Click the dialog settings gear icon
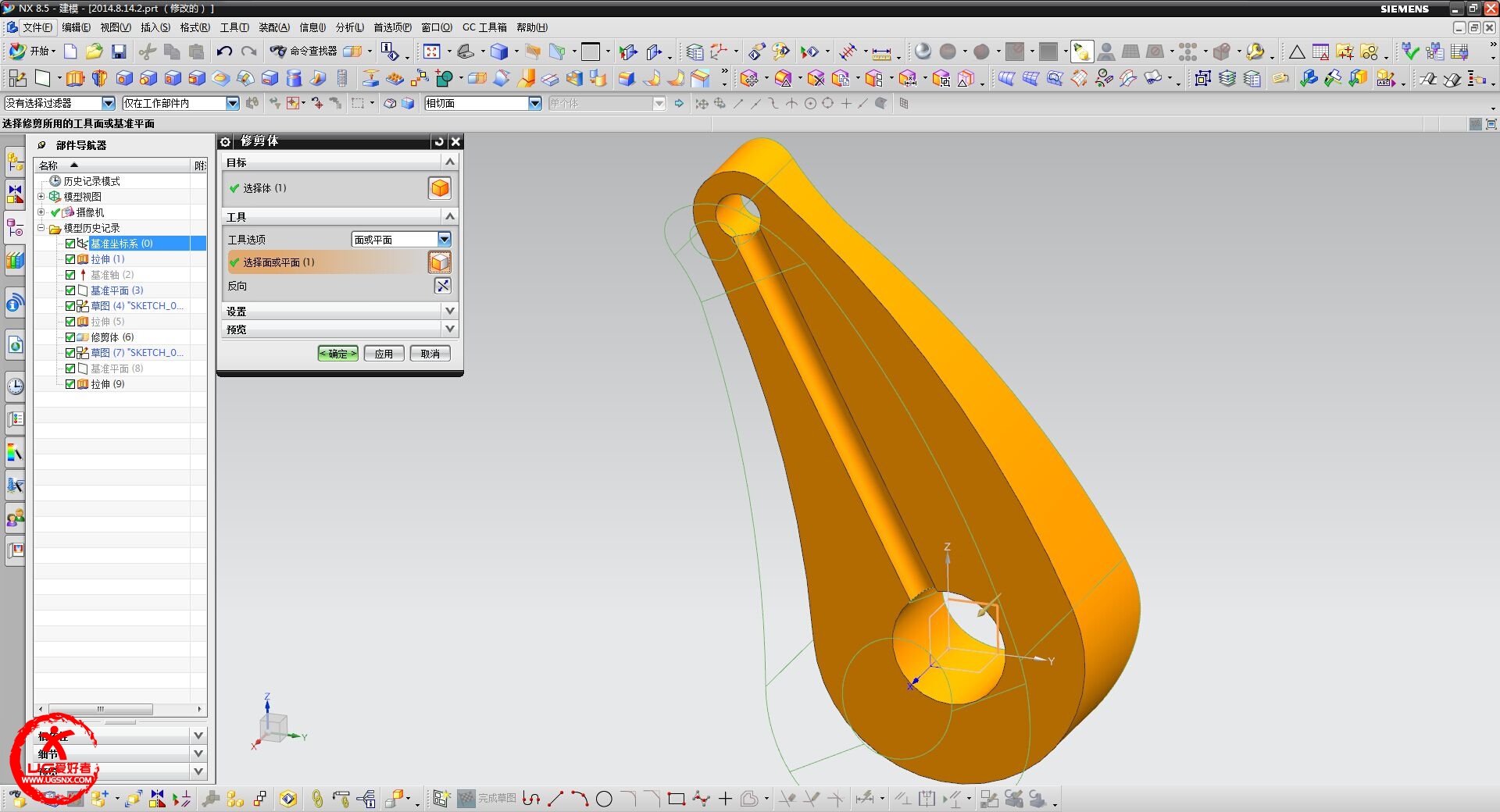The height and width of the screenshot is (812, 1500). click(225, 141)
